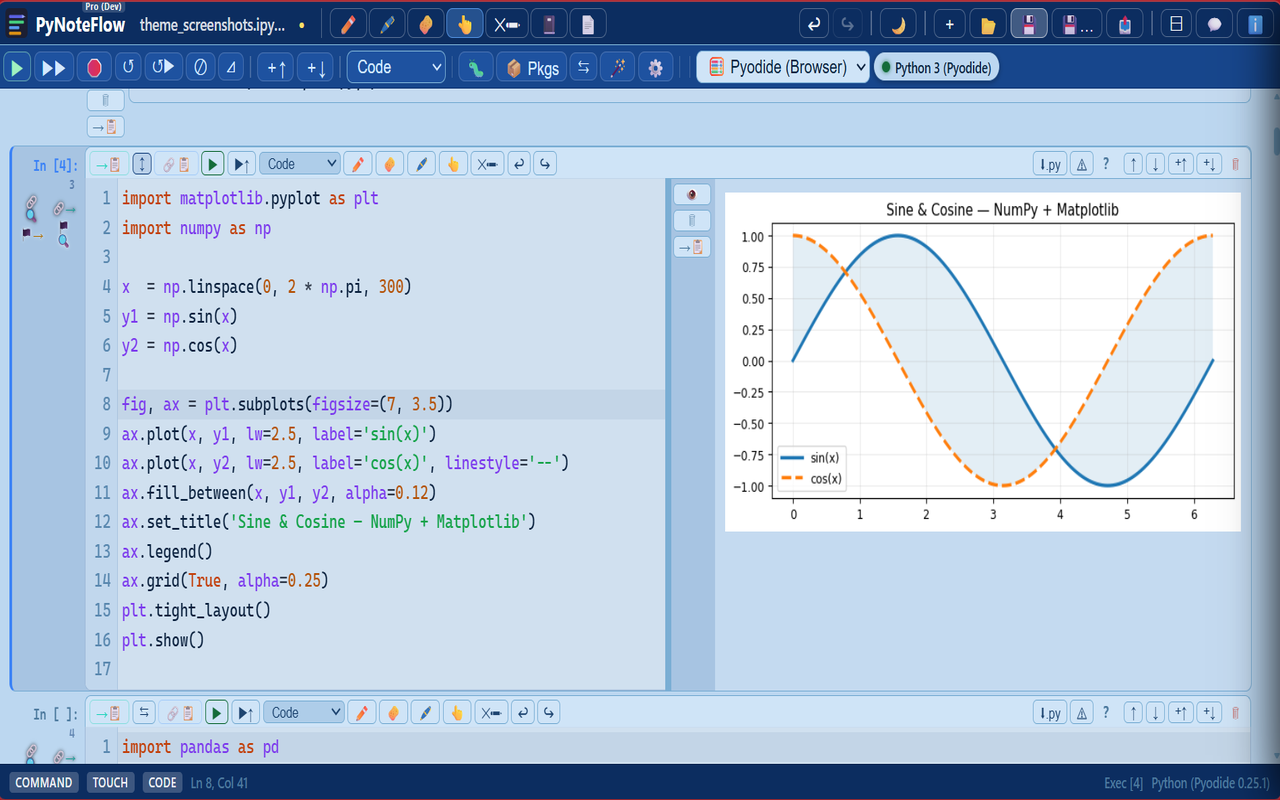This screenshot has width=1280, height=800.
Task: Click the blue pen icon in the top toolbar
Action: pos(386,24)
